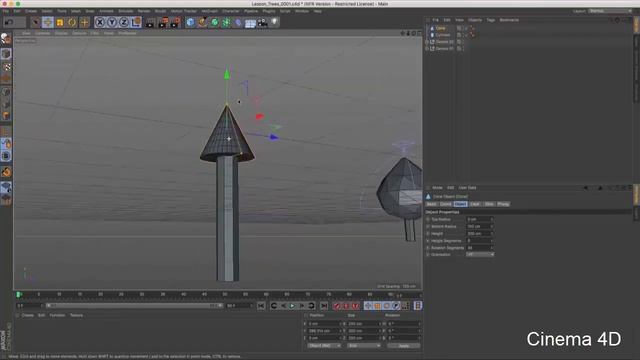Go to end of animation button
The width and height of the screenshot is (640, 360).
[324, 306]
